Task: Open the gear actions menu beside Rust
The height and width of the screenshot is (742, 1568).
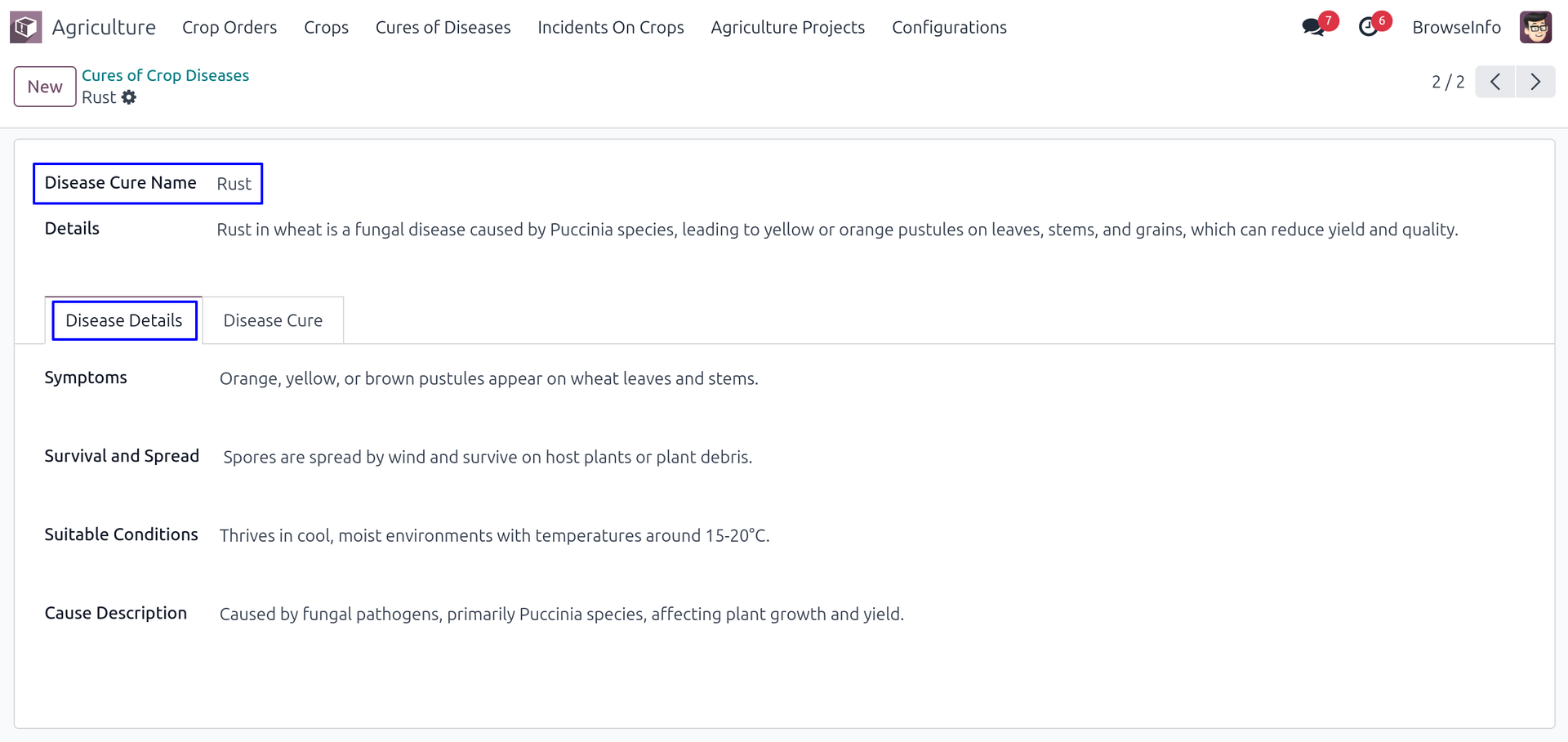Action: click(x=129, y=97)
